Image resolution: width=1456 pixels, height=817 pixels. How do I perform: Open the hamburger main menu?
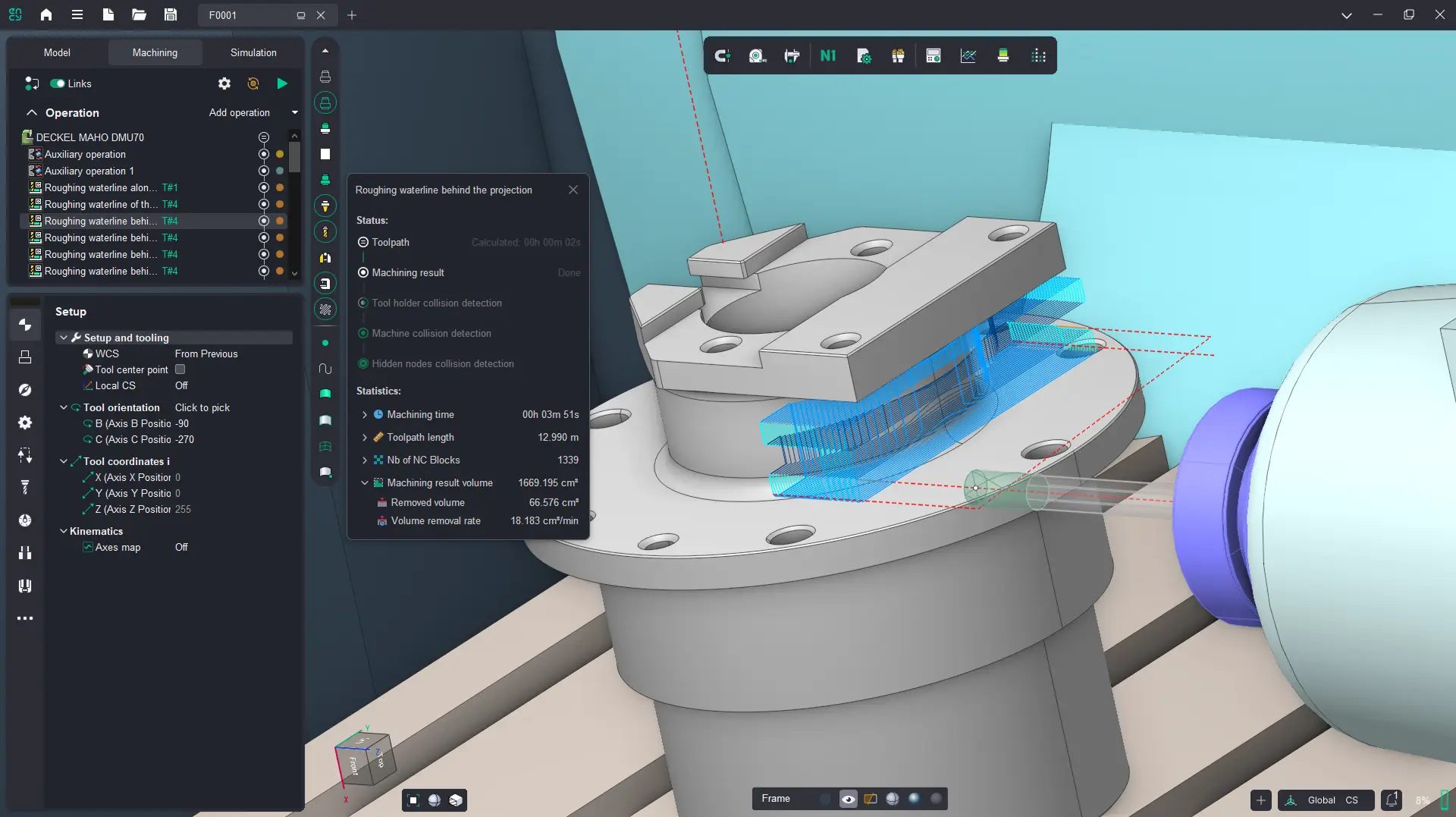(77, 14)
